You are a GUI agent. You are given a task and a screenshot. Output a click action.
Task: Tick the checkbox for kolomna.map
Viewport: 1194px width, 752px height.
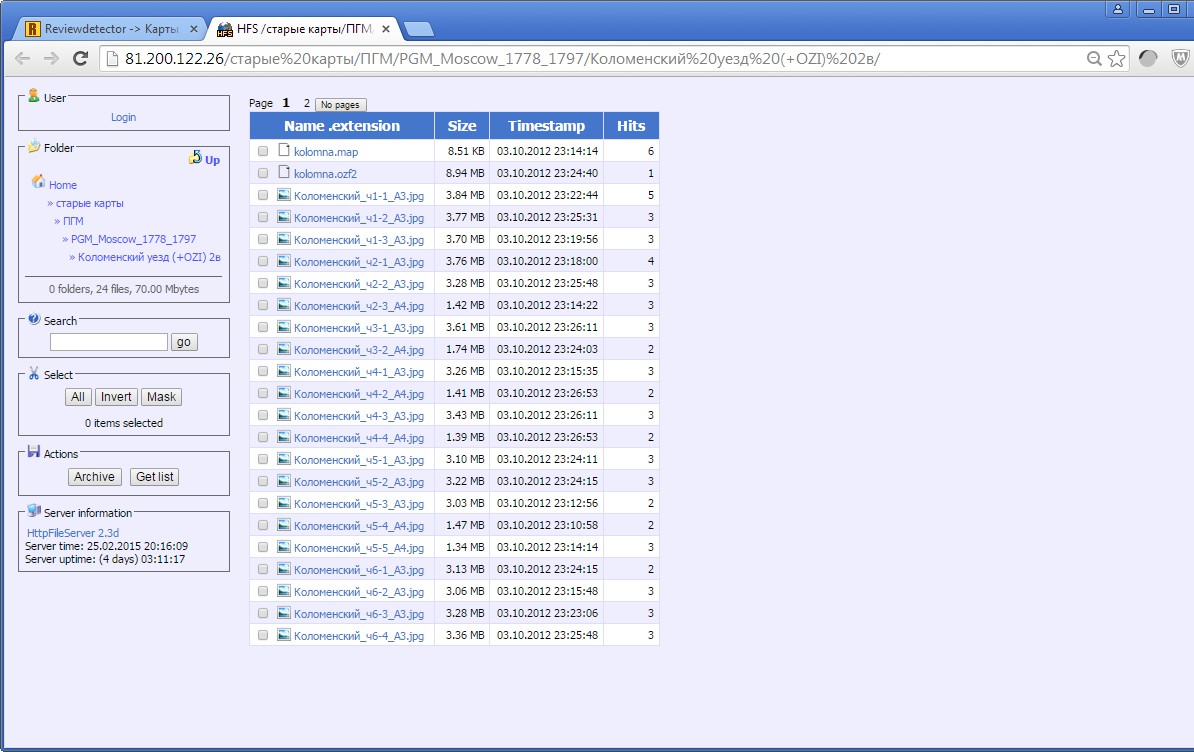tap(263, 152)
